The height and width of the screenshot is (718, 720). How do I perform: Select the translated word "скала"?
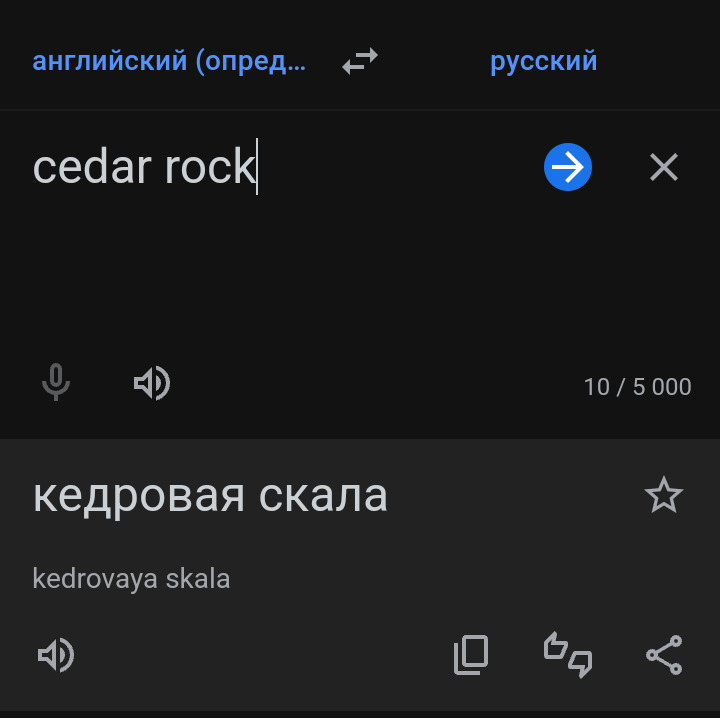pyautogui.click(x=323, y=496)
